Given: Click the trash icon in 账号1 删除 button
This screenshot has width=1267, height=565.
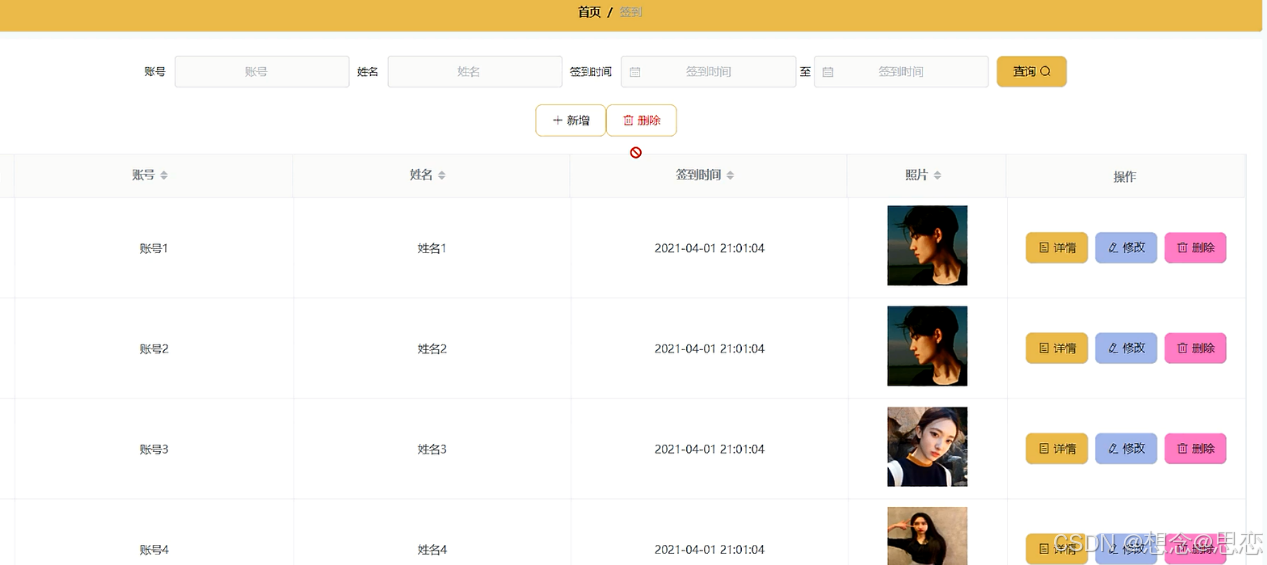Looking at the screenshot, I should 1182,248.
